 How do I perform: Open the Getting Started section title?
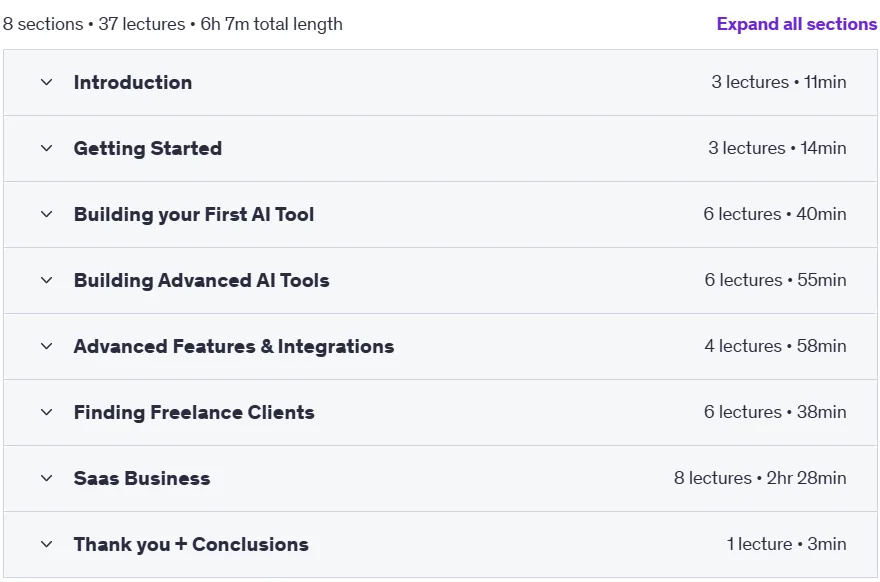point(148,148)
